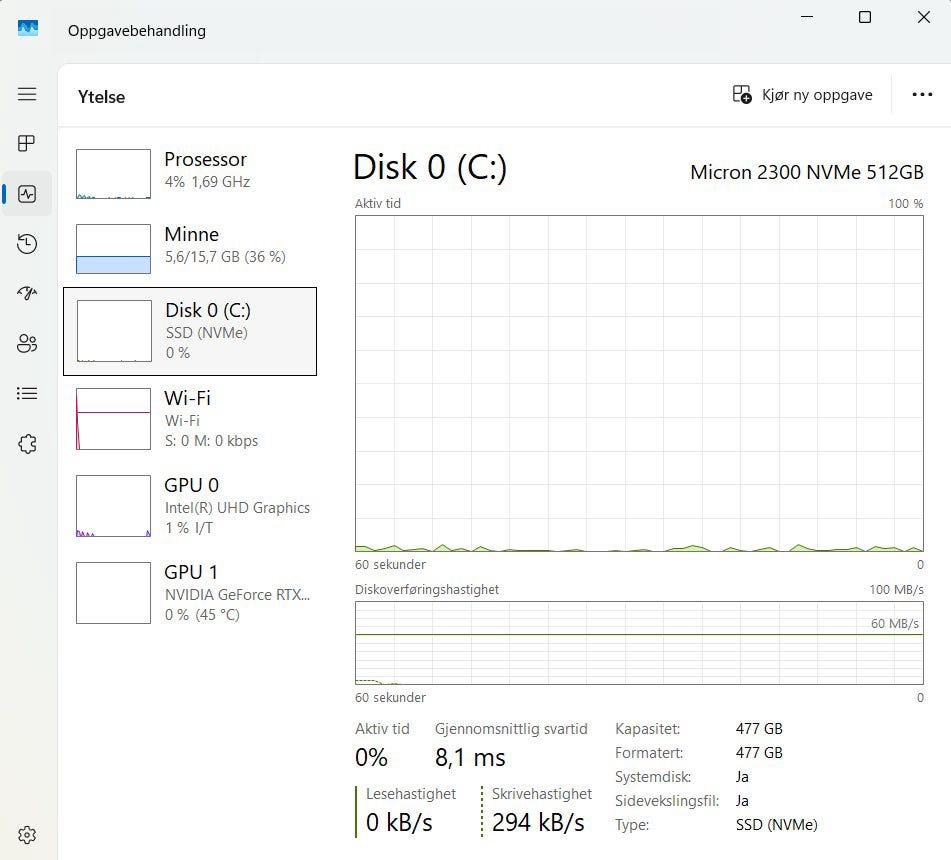Open Startup apps page icon
Viewport: 951px width, 860px height.
(27, 294)
